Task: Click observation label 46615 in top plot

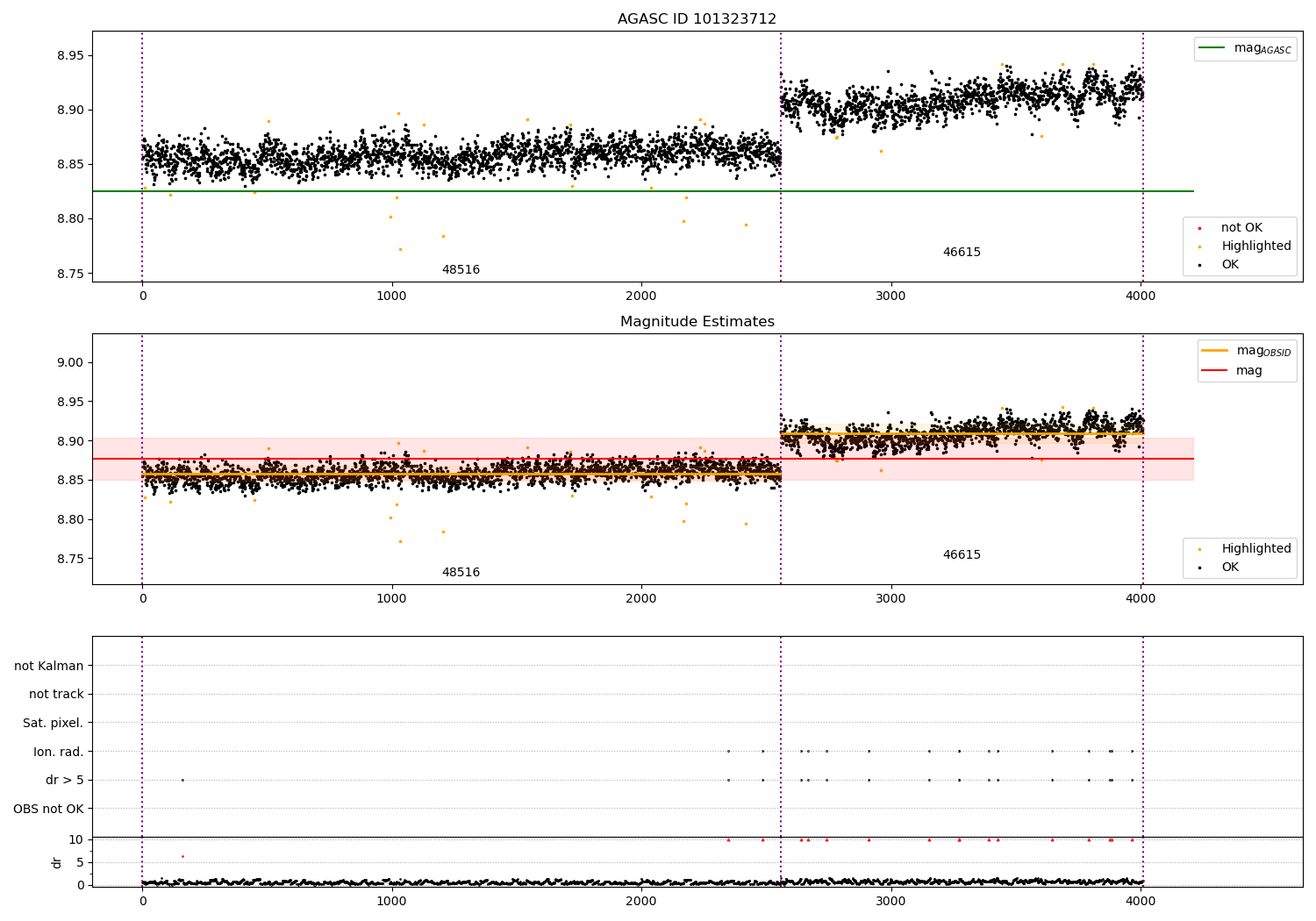Action: (x=962, y=253)
